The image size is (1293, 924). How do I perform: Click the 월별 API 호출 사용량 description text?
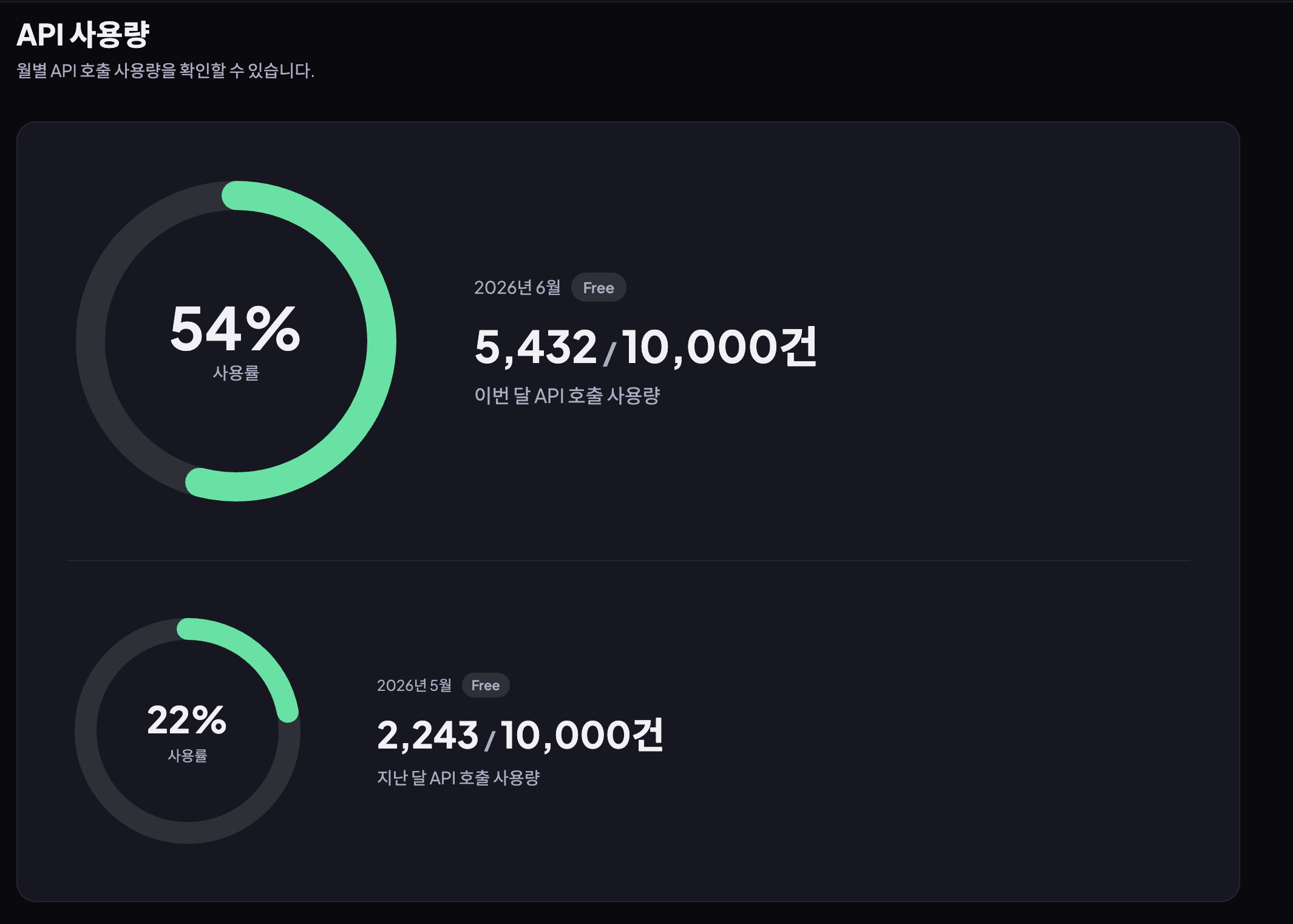point(165,70)
